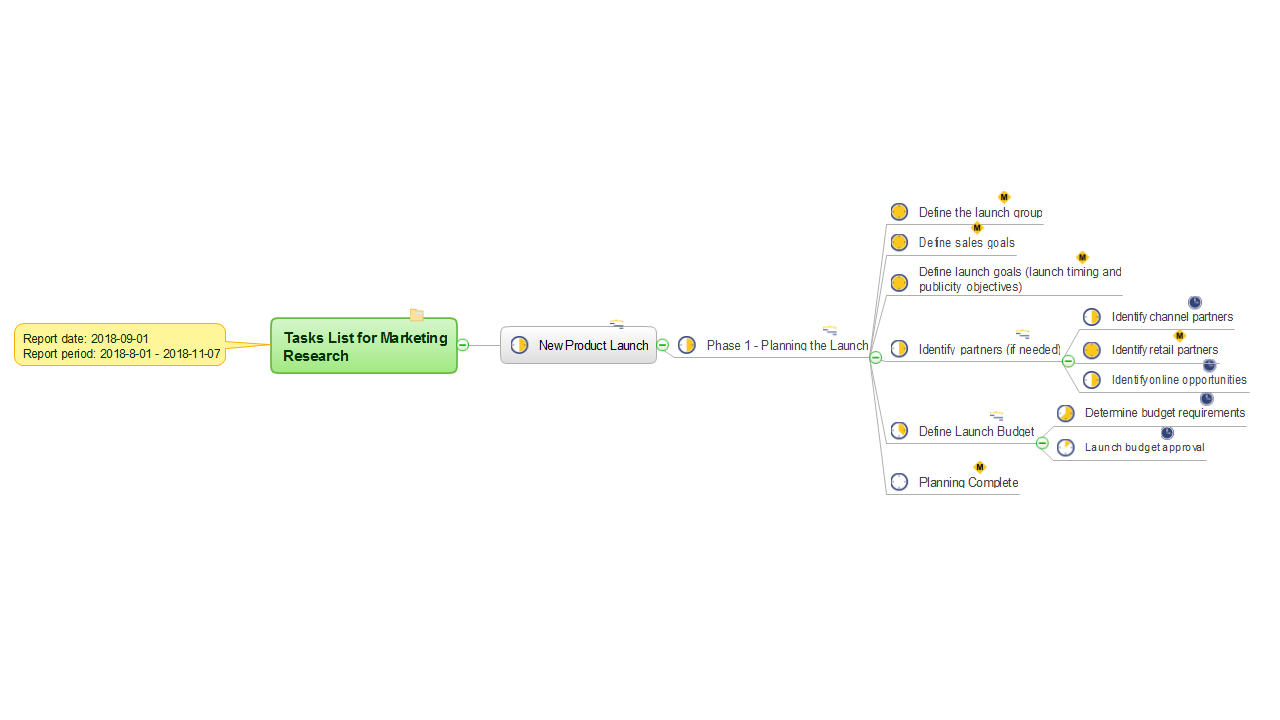Click summary task icon above Phase 1 topic

click(830, 330)
